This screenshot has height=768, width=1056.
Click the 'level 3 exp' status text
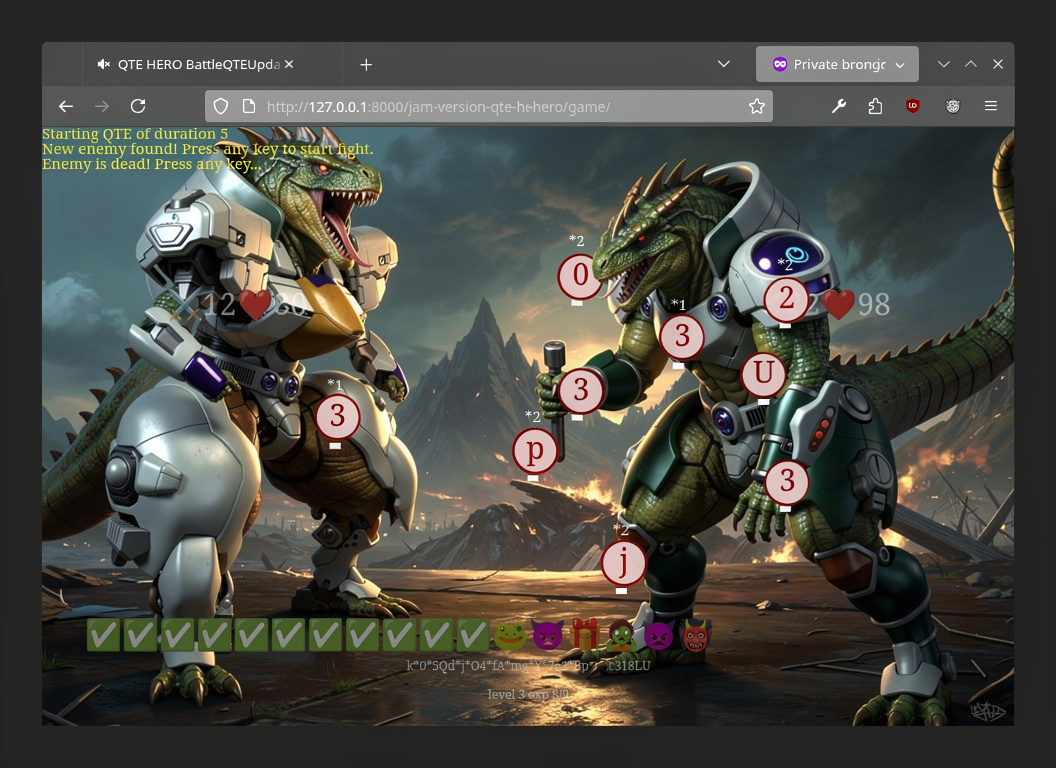(x=528, y=694)
